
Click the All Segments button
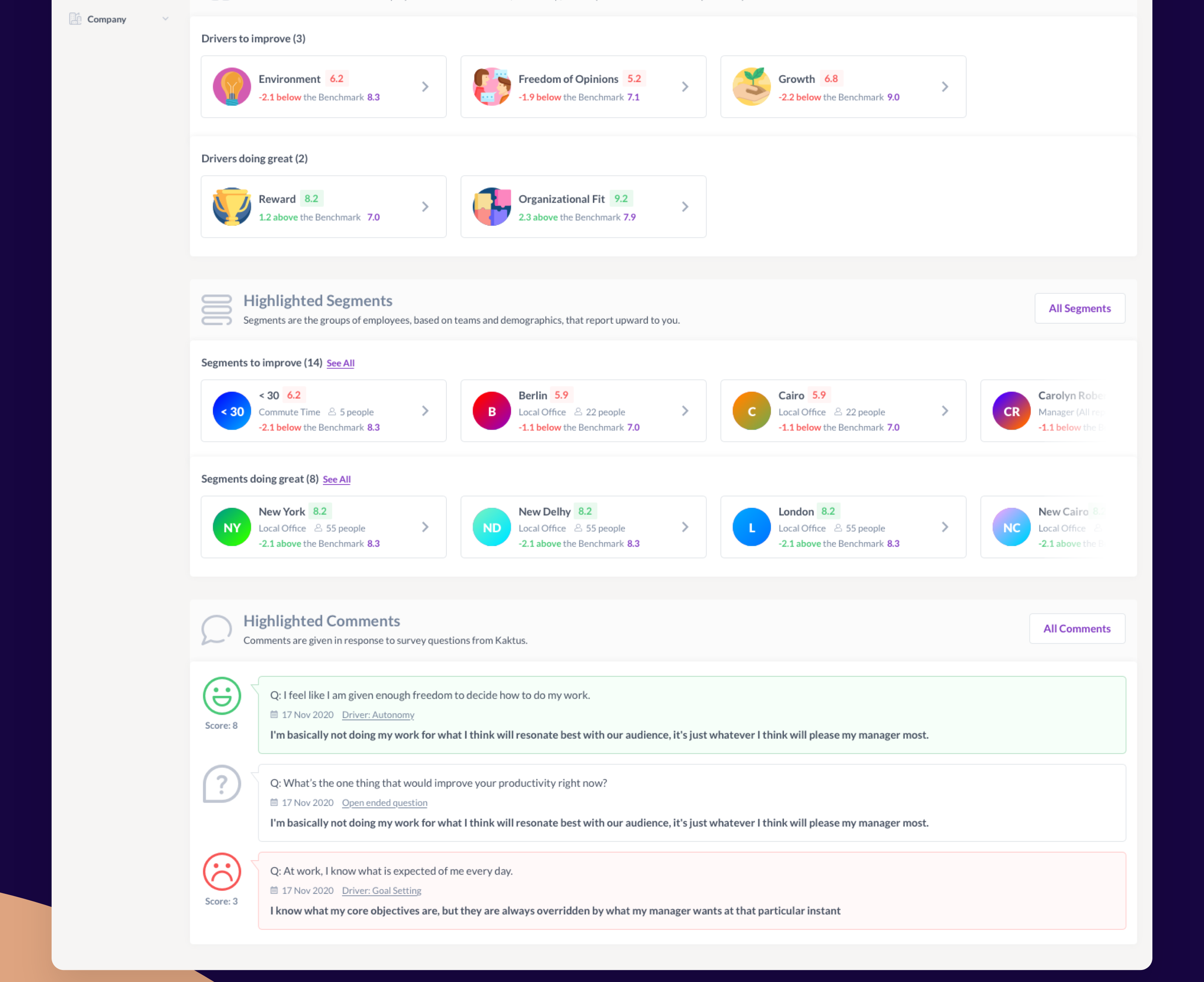click(x=1079, y=308)
